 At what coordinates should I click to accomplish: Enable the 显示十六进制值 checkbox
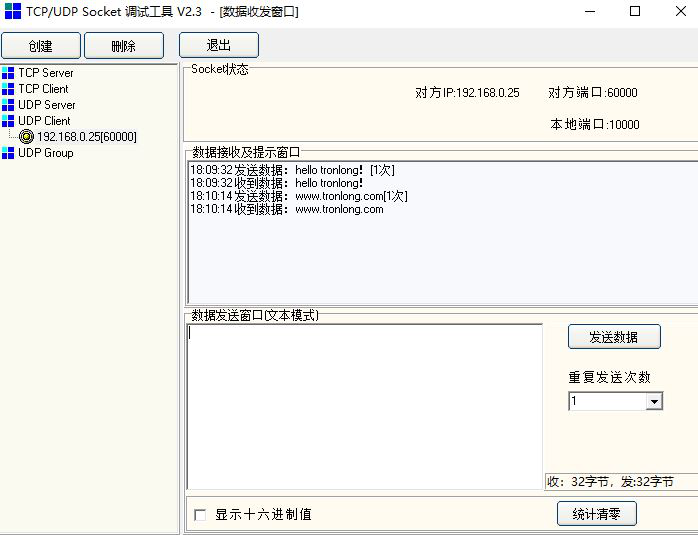[200, 515]
